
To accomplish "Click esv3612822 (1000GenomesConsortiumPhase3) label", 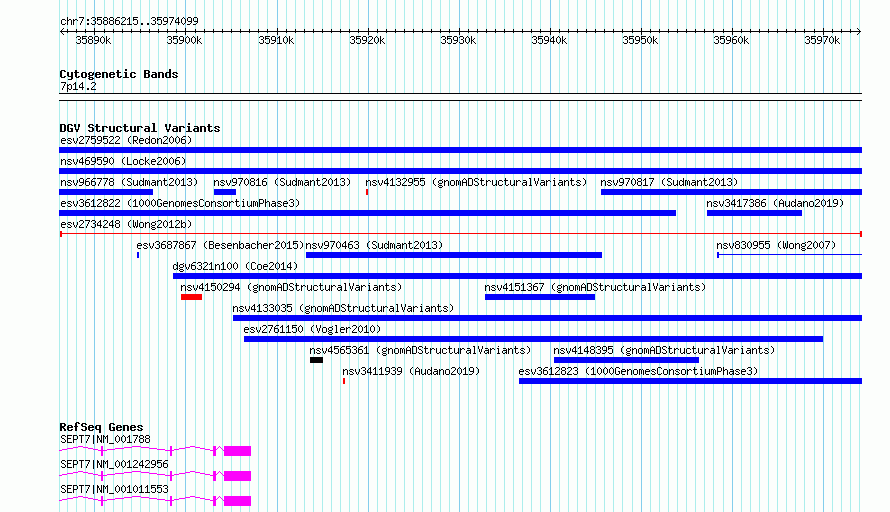I will click(180, 203).
